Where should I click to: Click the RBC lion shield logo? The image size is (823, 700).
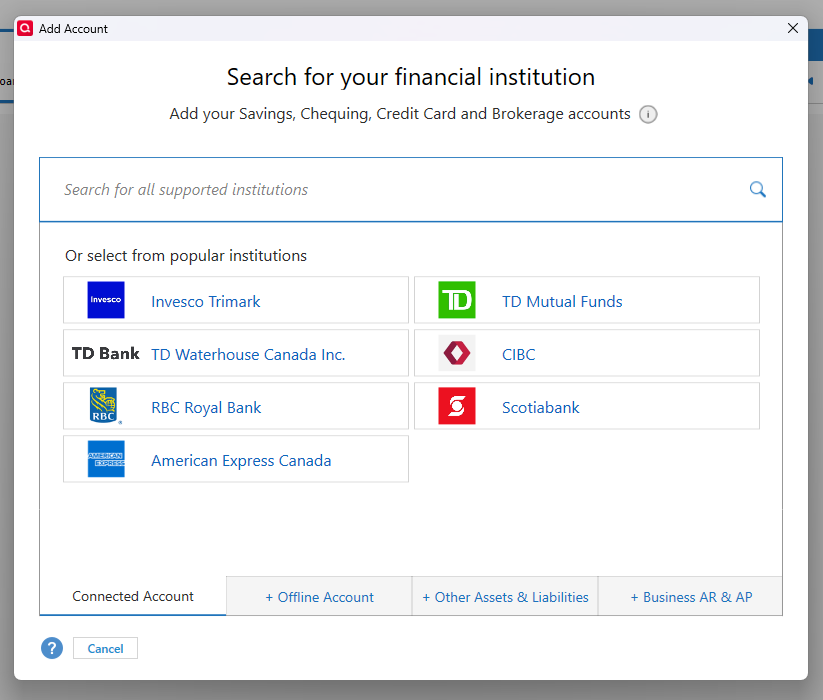(105, 406)
